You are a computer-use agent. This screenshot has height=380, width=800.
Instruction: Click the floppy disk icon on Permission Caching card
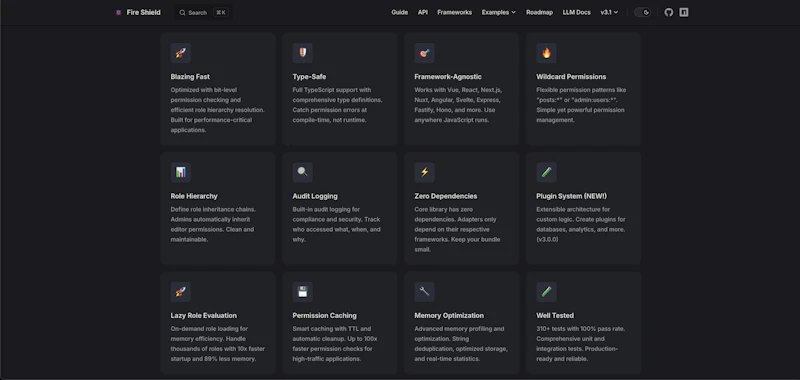tap(303, 291)
